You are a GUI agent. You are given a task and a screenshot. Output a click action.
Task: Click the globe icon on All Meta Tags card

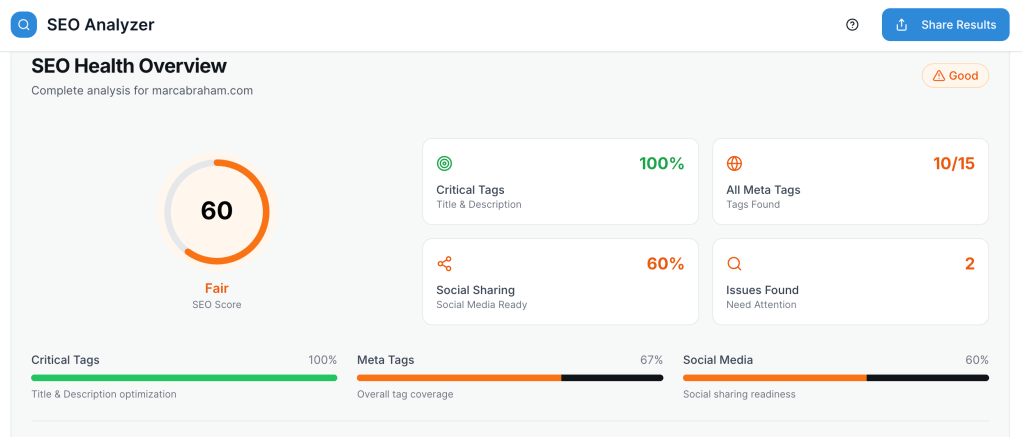pos(734,163)
